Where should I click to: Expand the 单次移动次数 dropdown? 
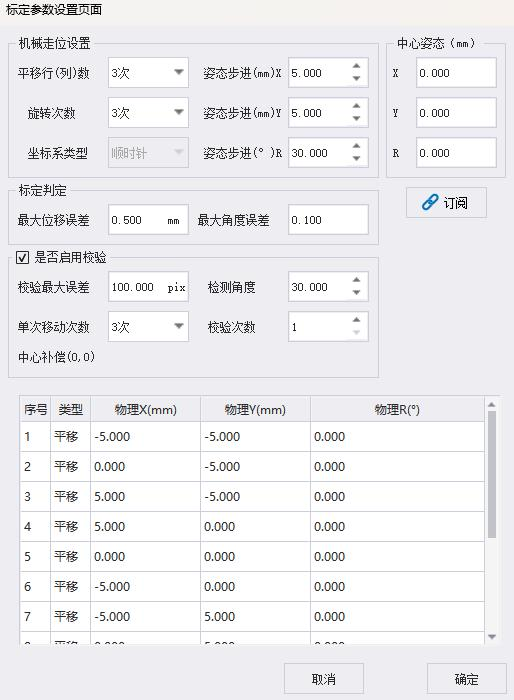pyautogui.click(x=148, y=327)
